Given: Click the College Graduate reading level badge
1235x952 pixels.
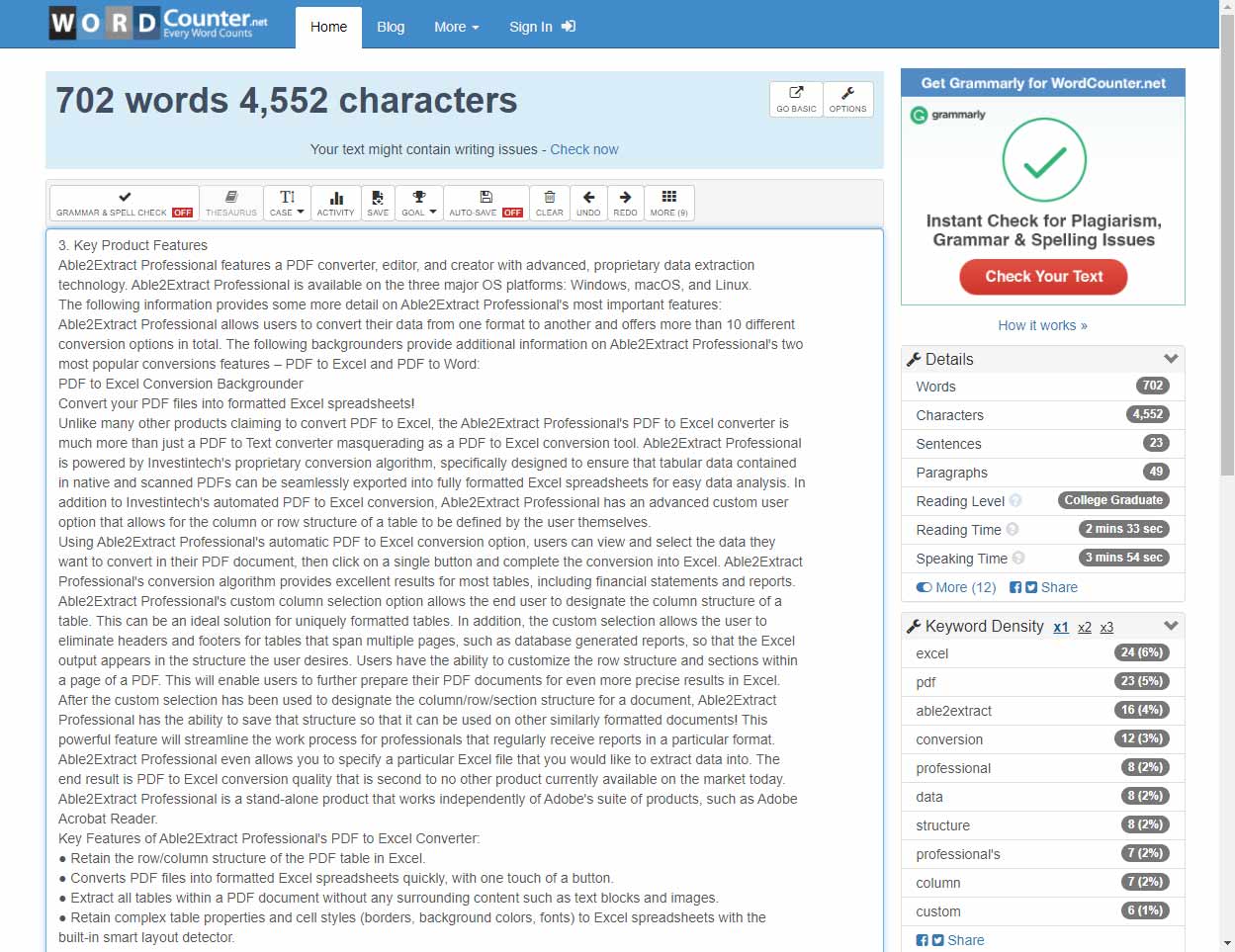Looking at the screenshot, I should coord(1113,500).
